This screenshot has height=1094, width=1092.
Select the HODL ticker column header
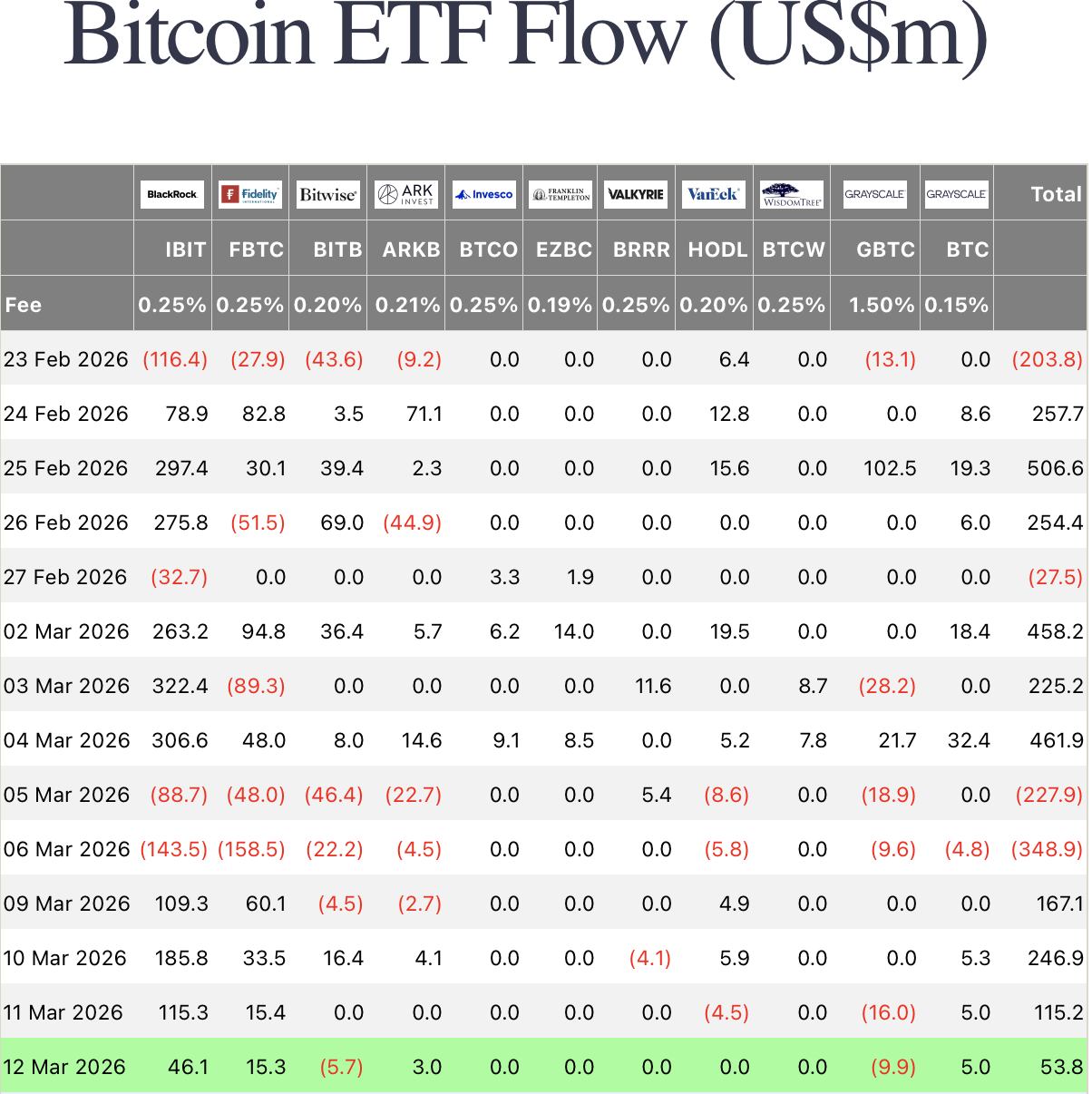tap(717, 249)
